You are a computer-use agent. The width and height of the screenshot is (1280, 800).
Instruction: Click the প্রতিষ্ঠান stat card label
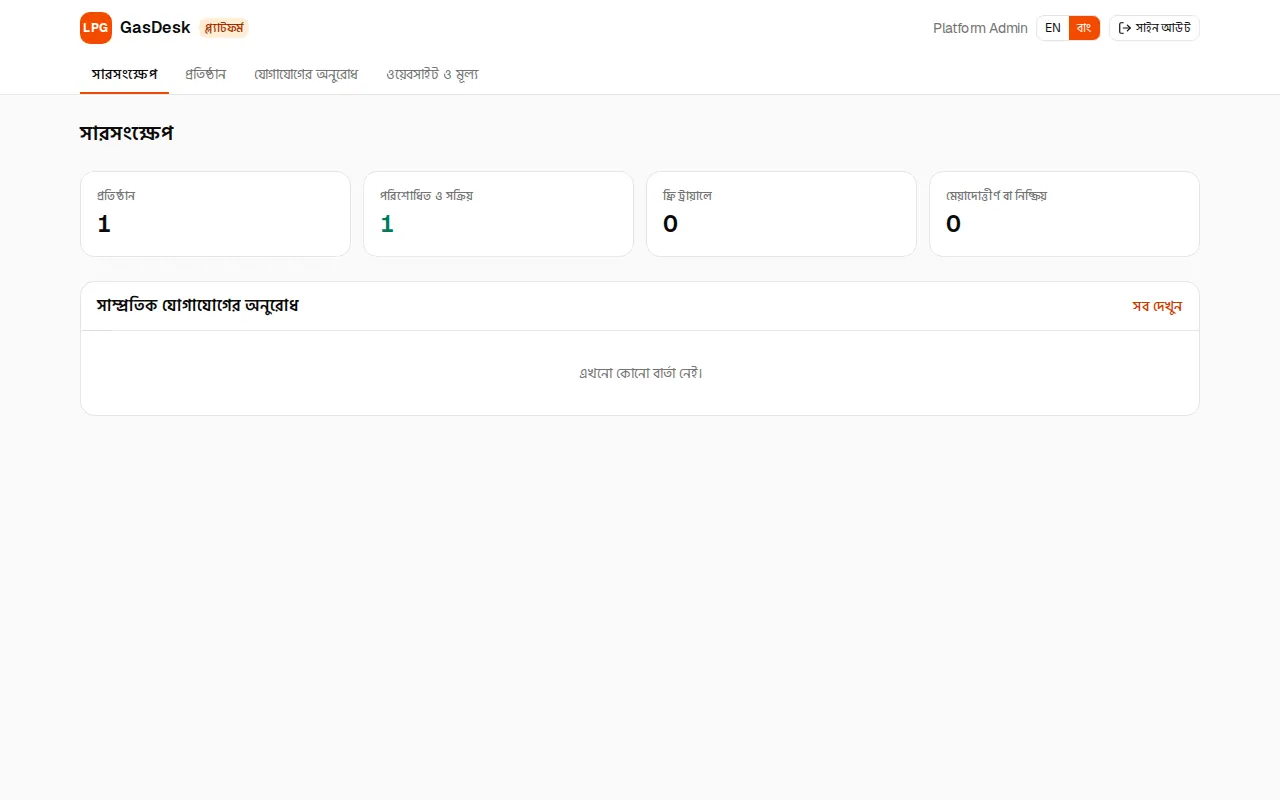116,196
